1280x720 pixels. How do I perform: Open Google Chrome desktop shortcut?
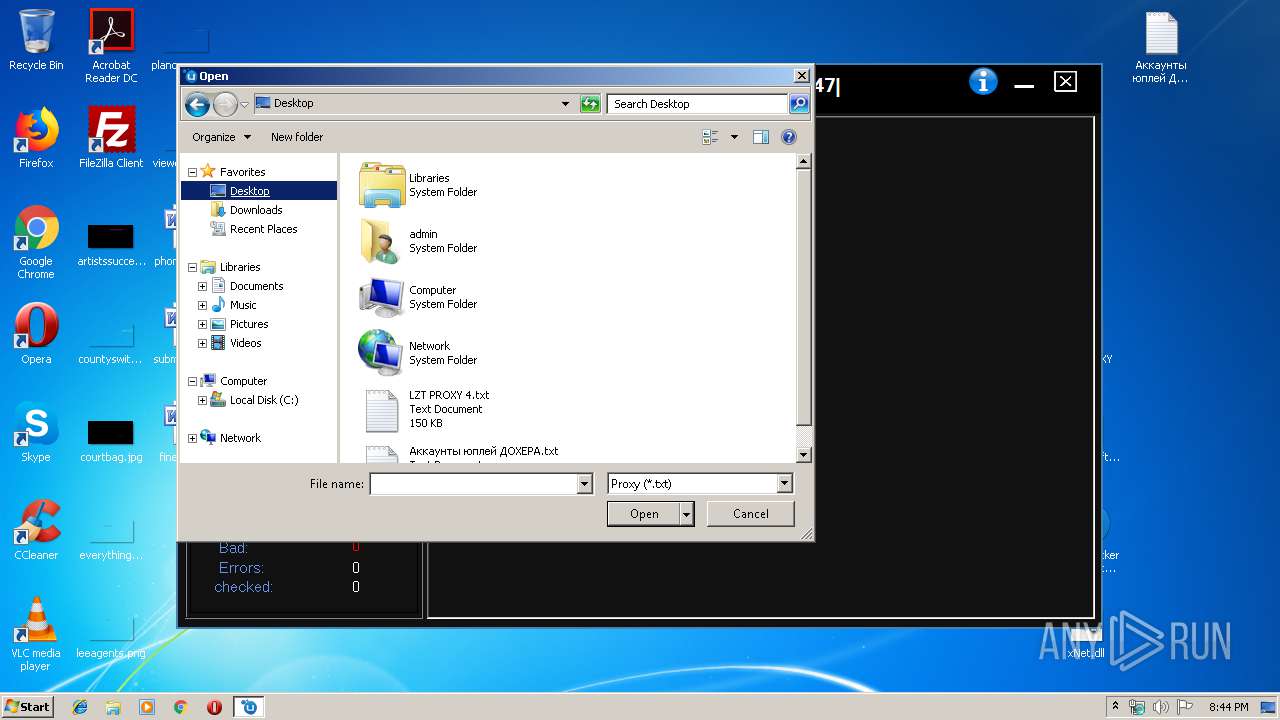(36, 242)
